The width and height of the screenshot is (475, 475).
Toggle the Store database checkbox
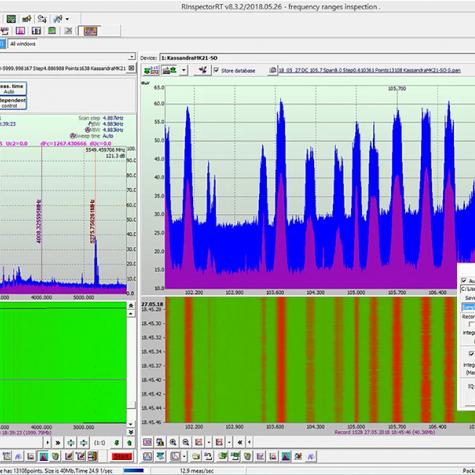217,70
